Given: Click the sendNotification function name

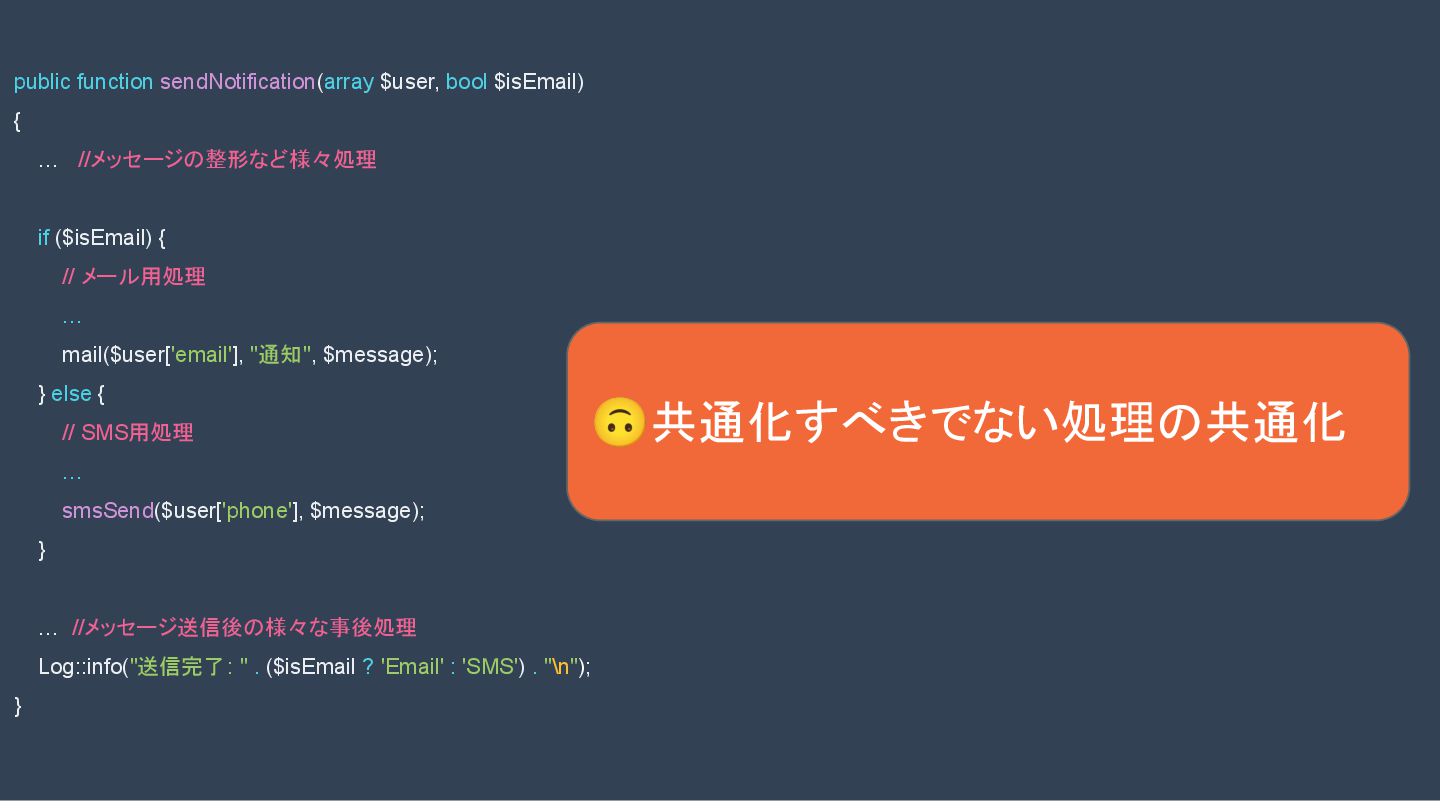Looking at the screenshot, I should (x=237, y=82).
